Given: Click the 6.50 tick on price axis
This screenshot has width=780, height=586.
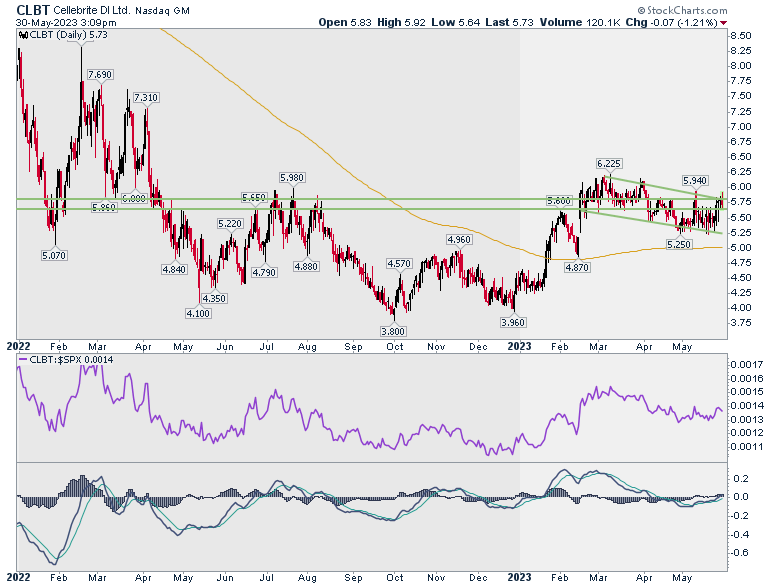Looking at the screenshot, I should point(741,157).
